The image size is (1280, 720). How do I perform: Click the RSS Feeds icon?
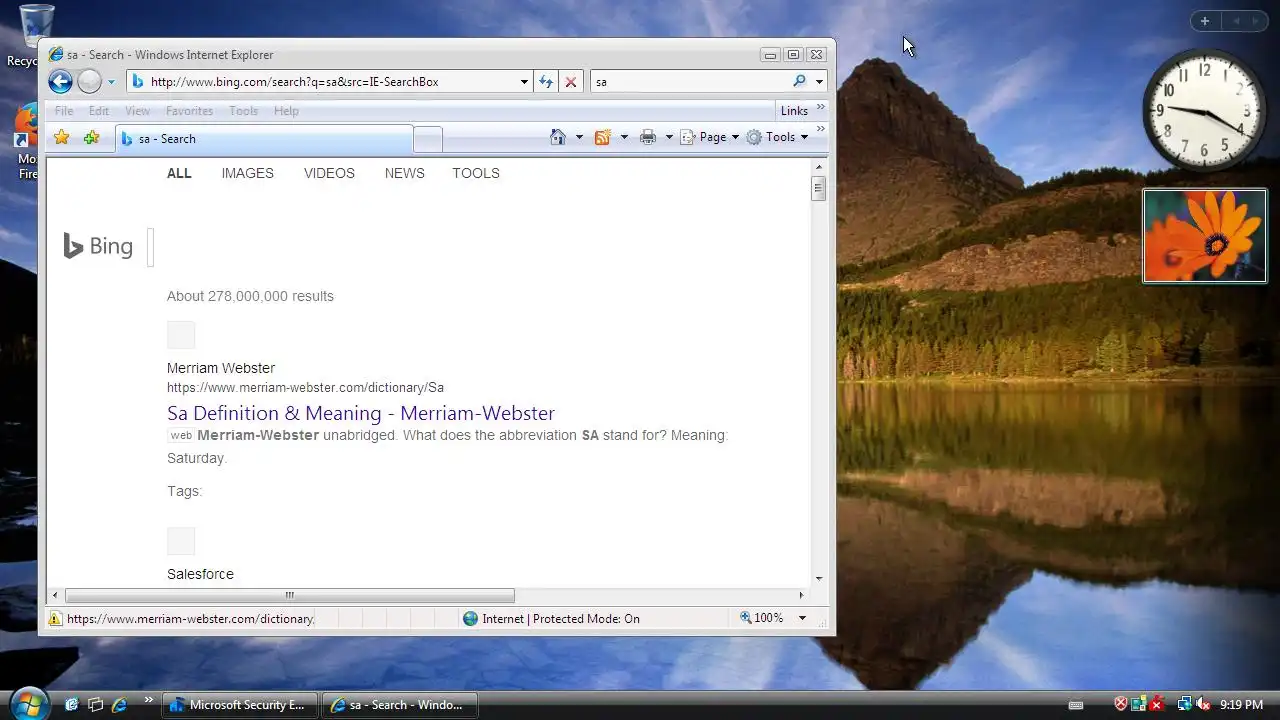click(x=602, y=137)
